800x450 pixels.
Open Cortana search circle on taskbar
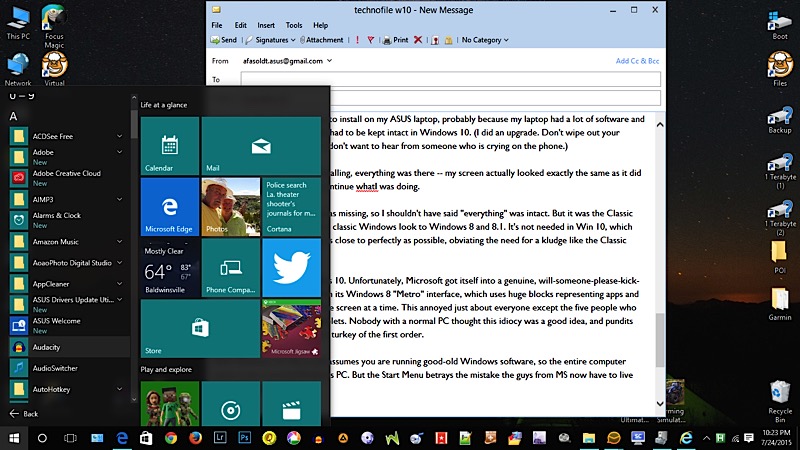click(x=42, y=438)
